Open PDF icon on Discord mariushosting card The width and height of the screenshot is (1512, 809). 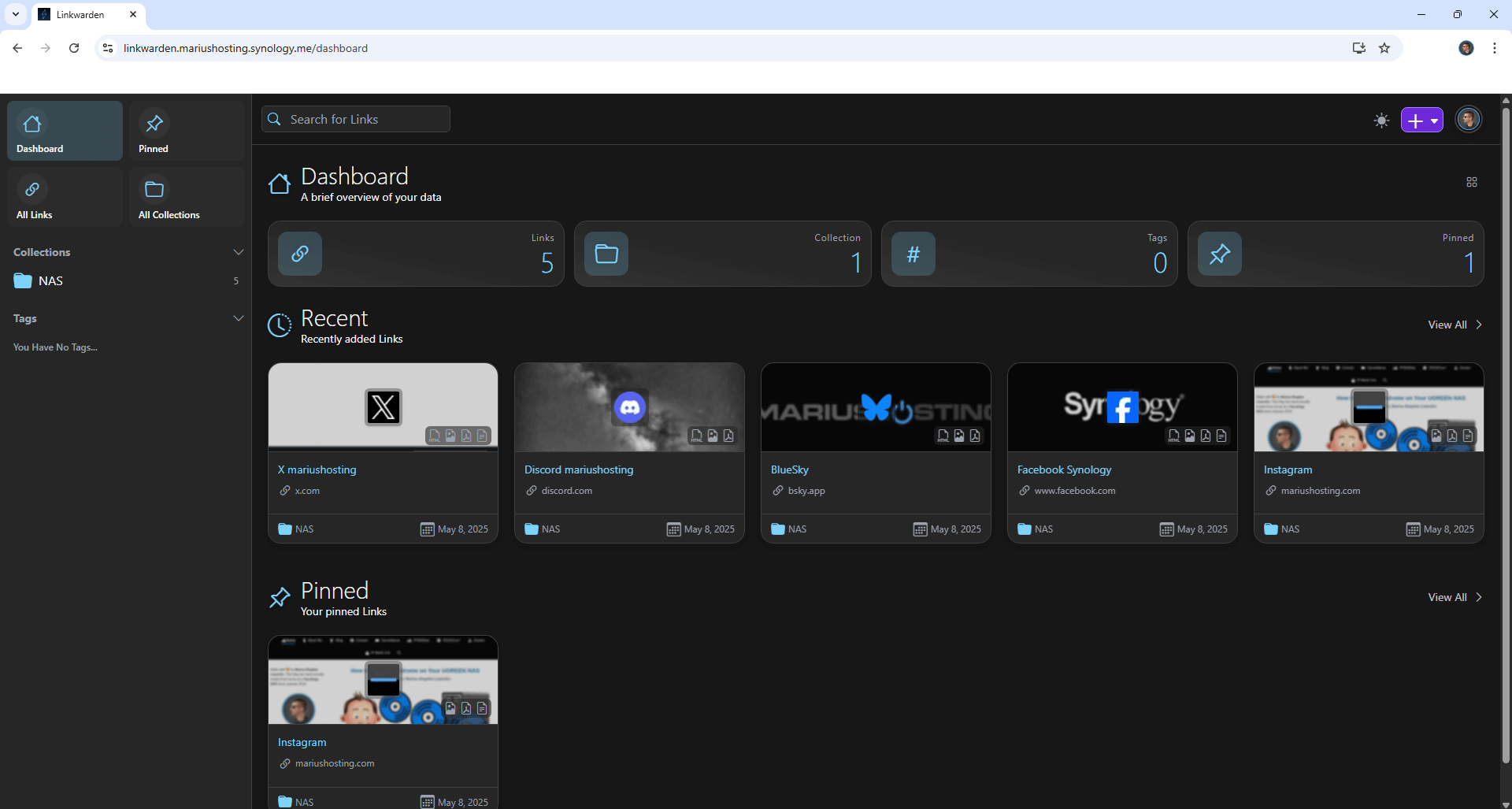click(728, 436)
